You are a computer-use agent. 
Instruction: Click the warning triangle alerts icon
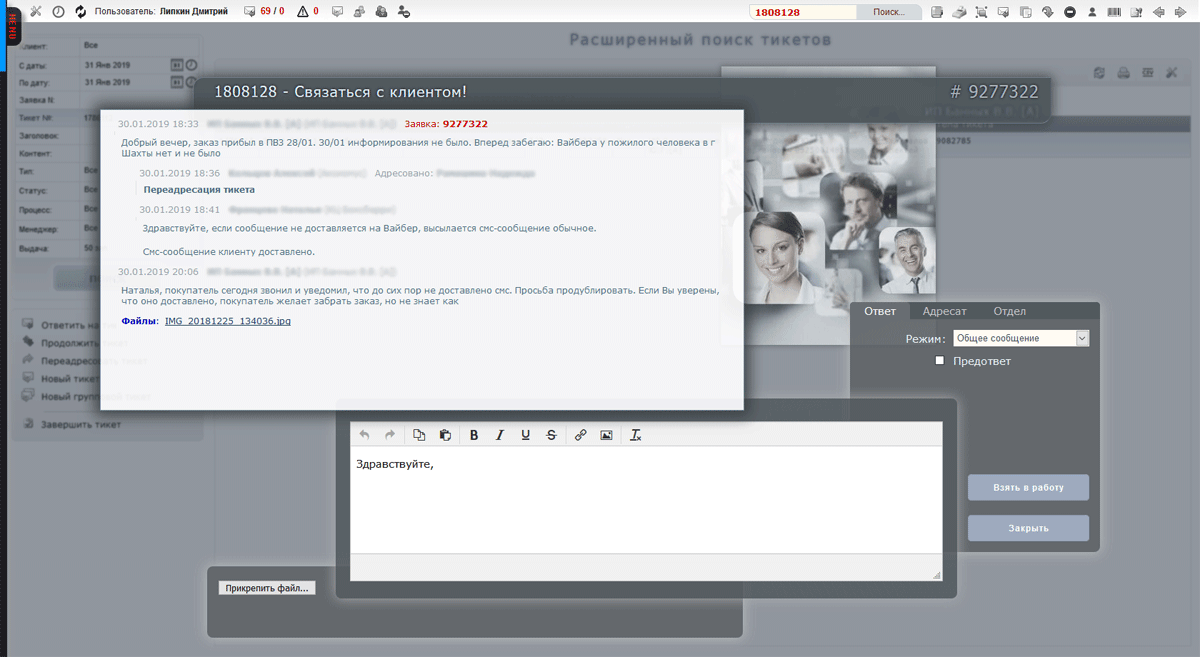pyautogui.click(x=301, y=11)
